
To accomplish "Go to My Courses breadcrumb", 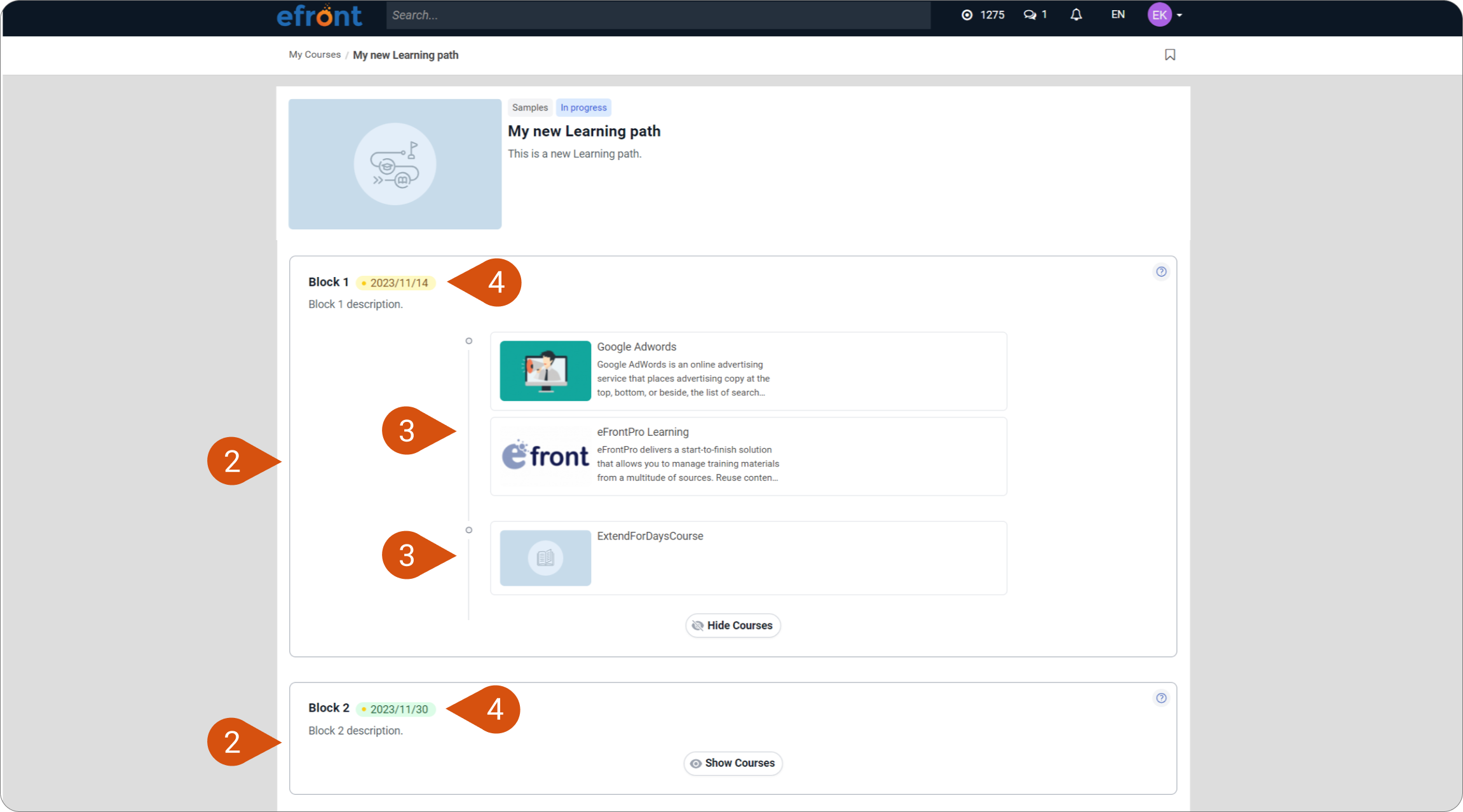I will point(315,55).
